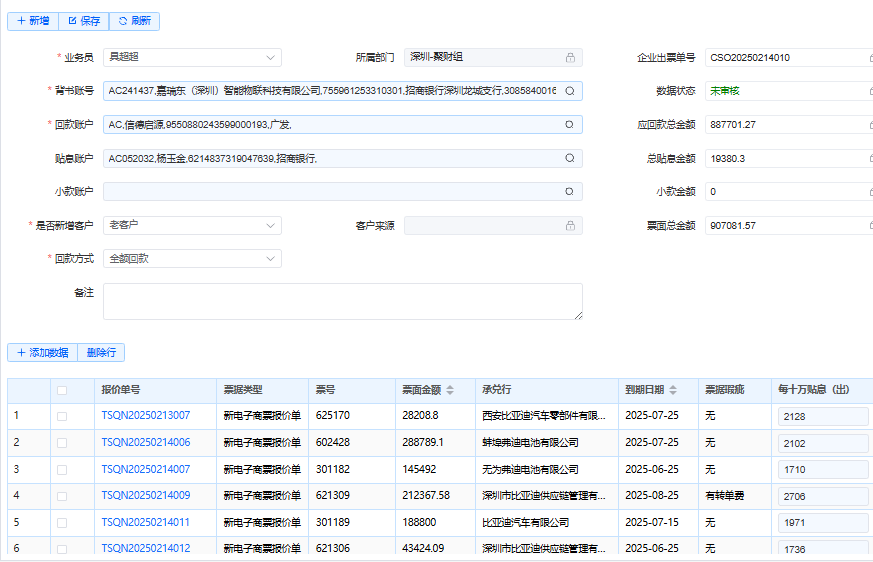The height and width of the screenshot is (562, 873).
Task: Tick the select-all checkbox in table header
Action: 62,390
